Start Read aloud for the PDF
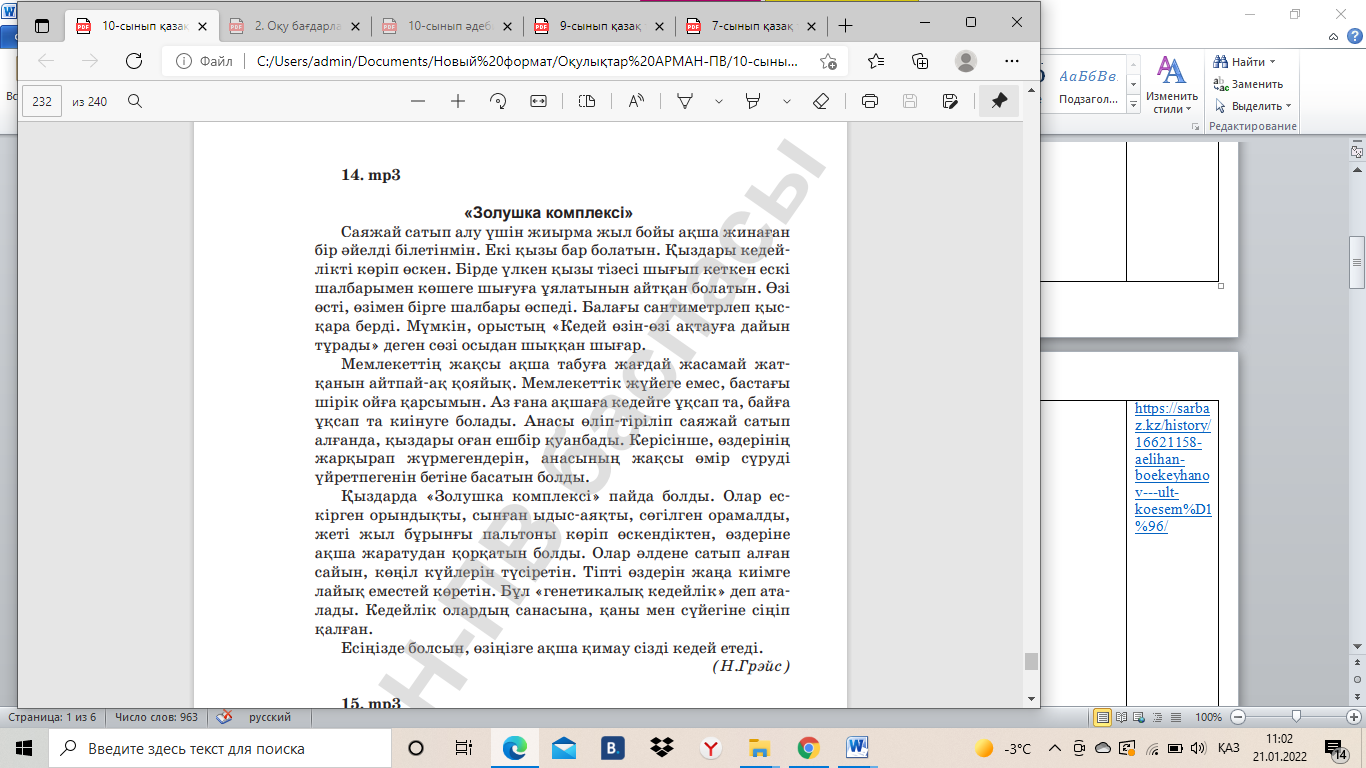Image resolution: width=1366 pixels, height=768 pixels. [x=637, y=101]
